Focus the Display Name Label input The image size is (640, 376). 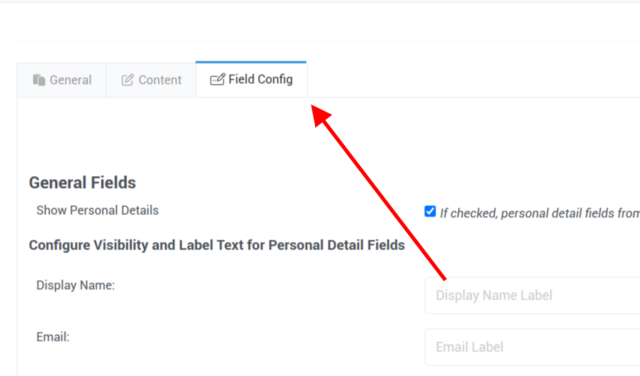532,295
